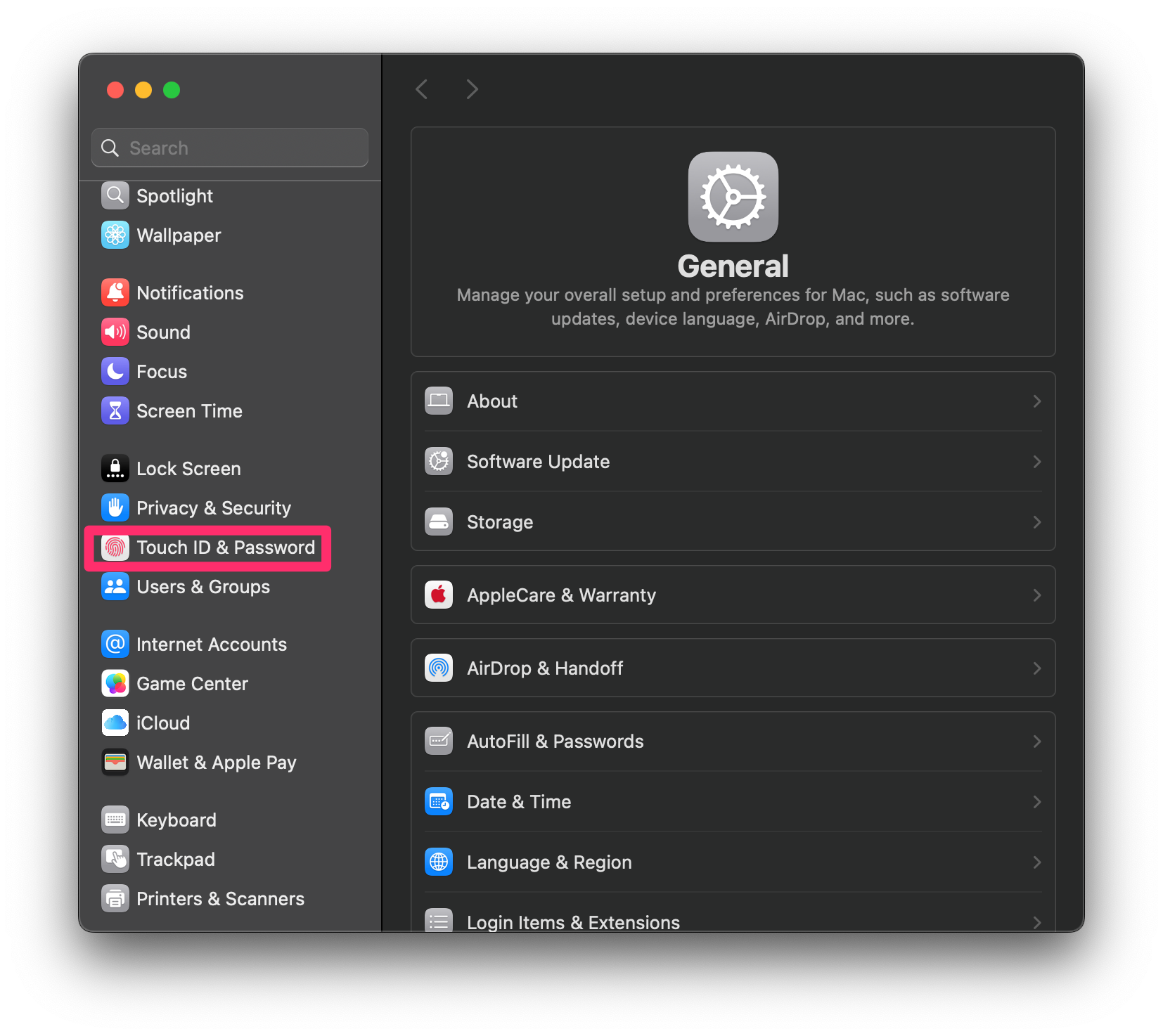Click the Date & Time calendar icon
Viewport: 1163px width, 1036px height.
(439, 801)
